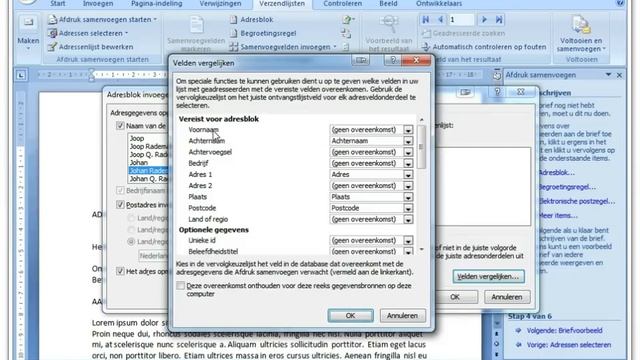Open Adres 1 field dropdown

[408, 175]
